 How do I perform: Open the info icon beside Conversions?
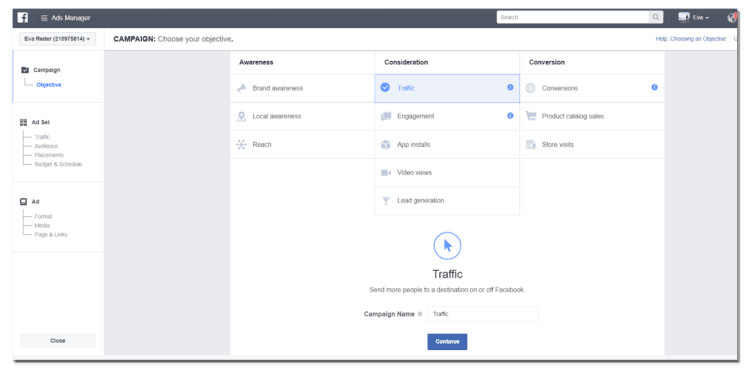[654, 88]
